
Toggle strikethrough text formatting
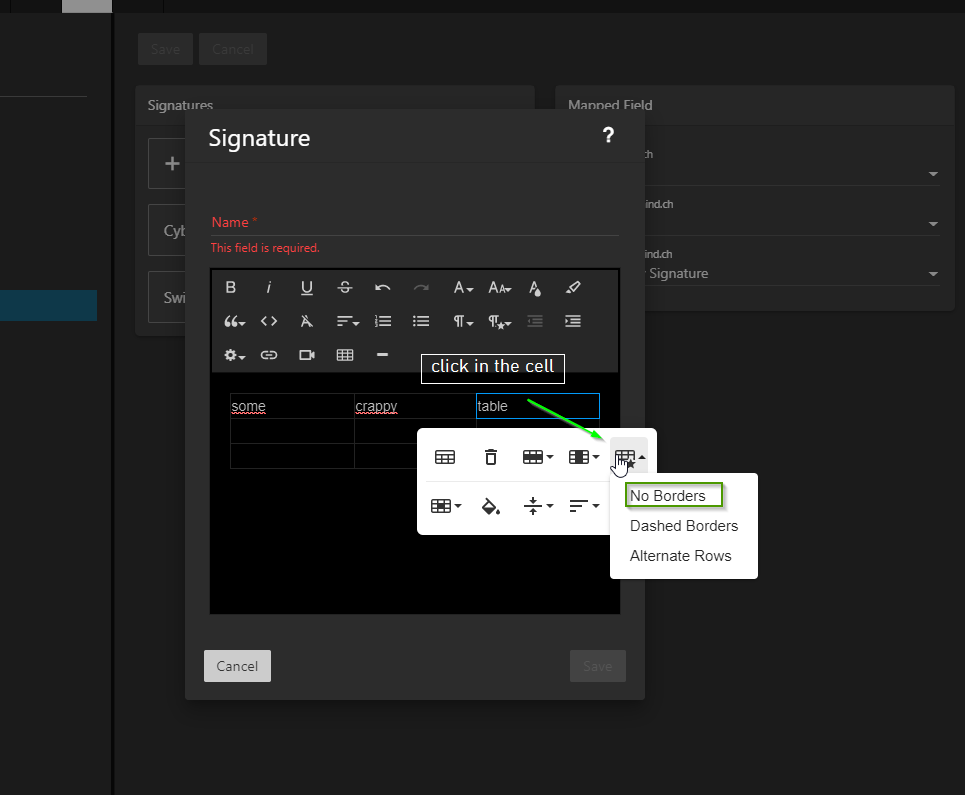click(345, 288)
